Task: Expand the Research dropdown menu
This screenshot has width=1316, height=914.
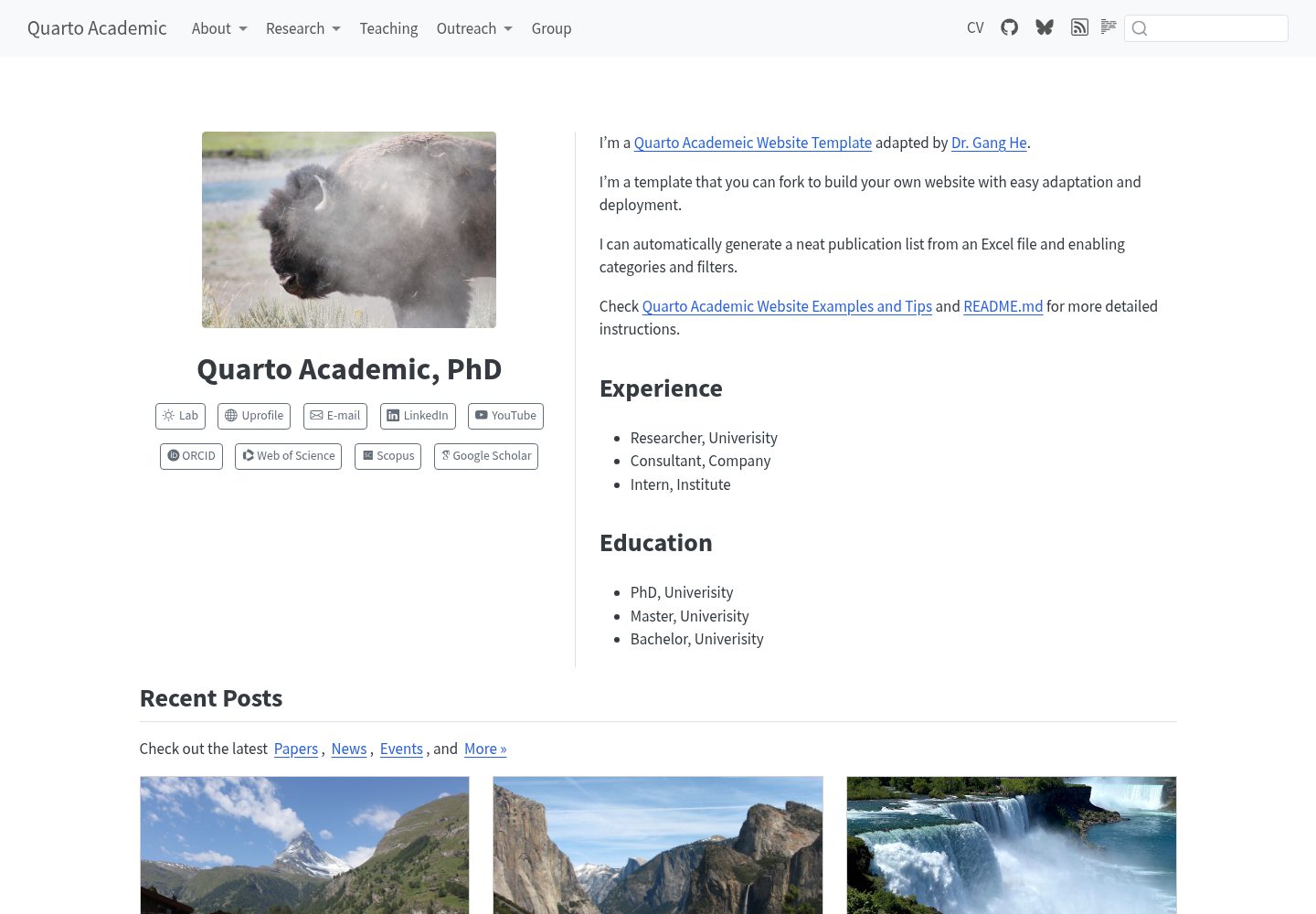Action: click(303, 28)
